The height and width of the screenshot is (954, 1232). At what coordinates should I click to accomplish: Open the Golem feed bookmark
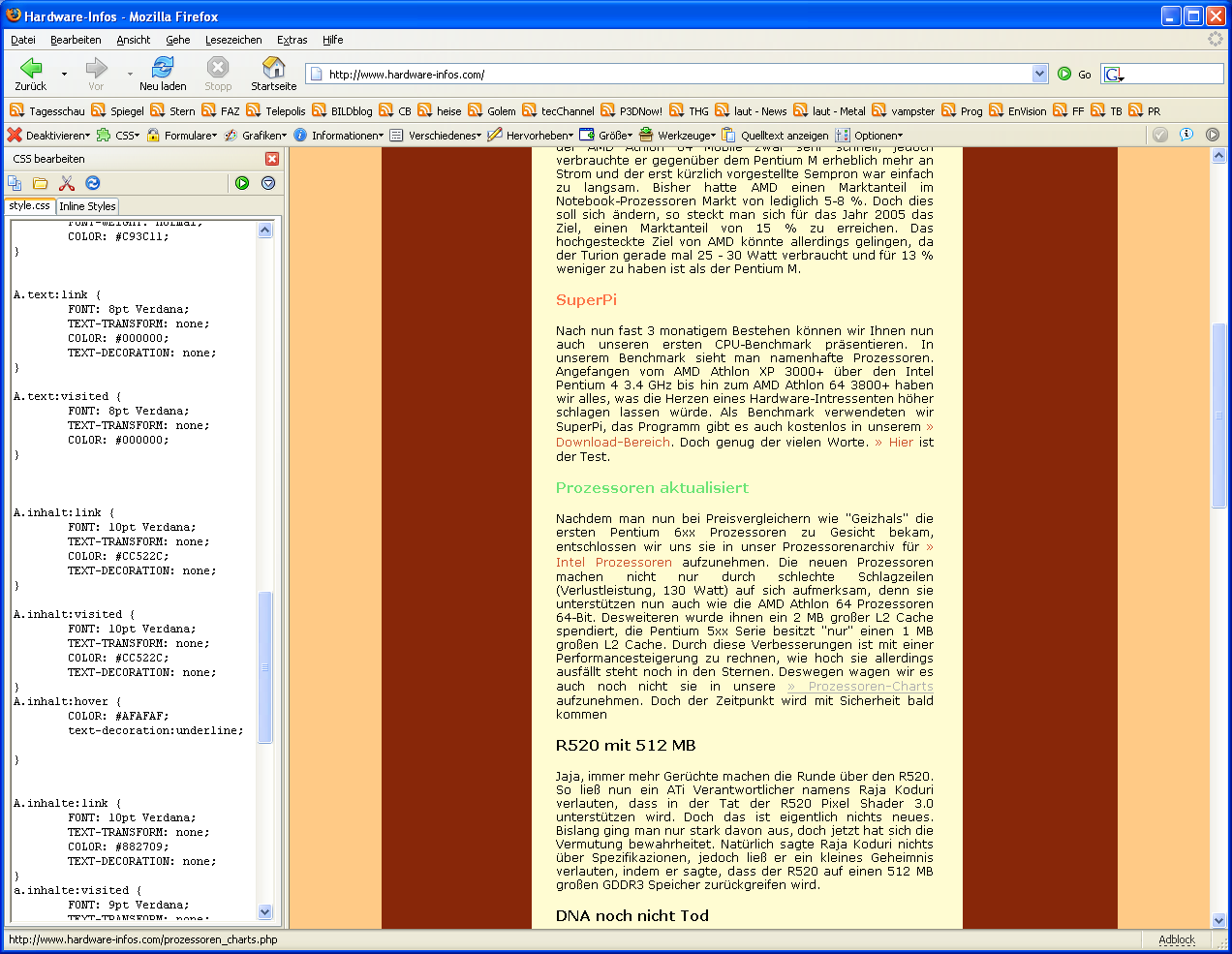click(492, 111)
